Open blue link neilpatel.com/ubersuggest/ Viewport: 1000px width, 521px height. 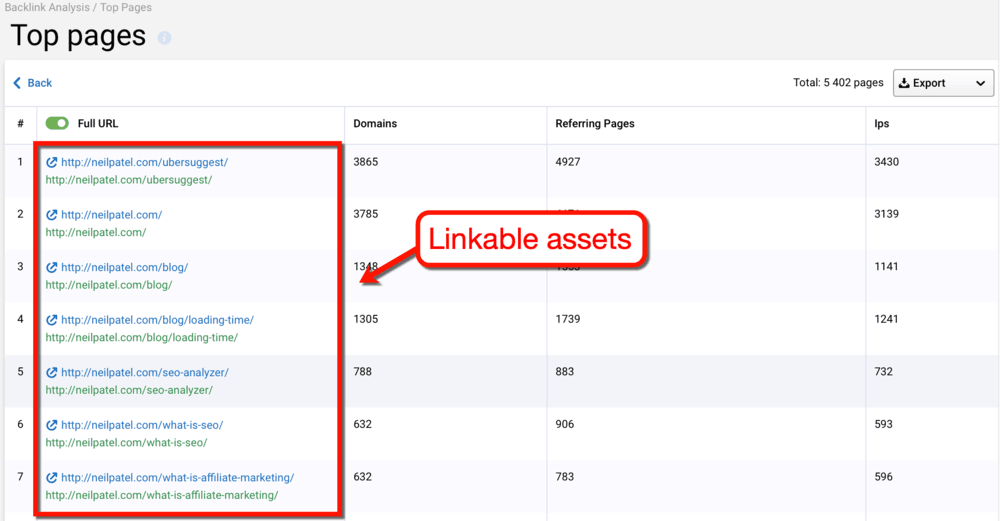click(x=144, y=162)
